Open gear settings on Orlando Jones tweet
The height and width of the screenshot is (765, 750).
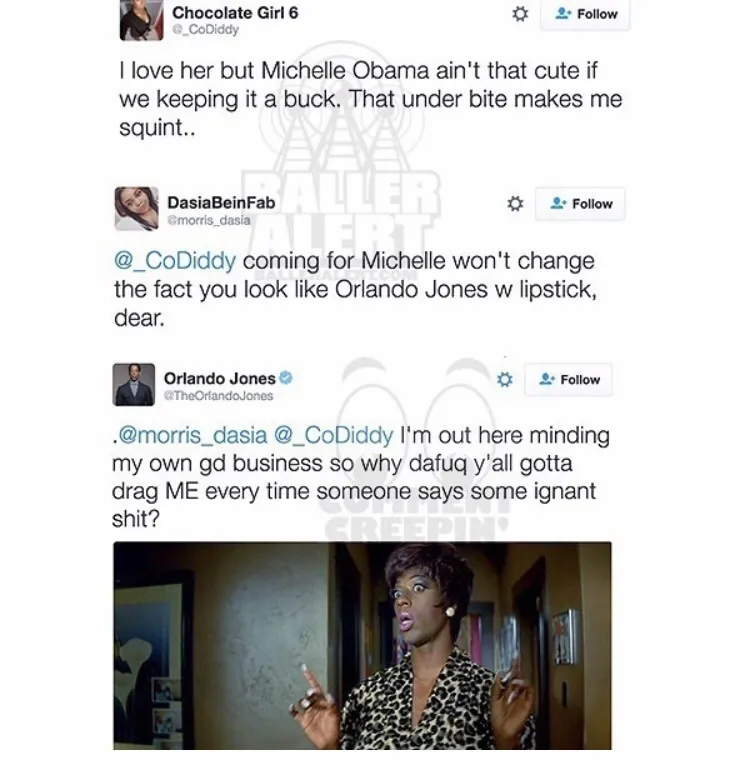tap(505, 379)
